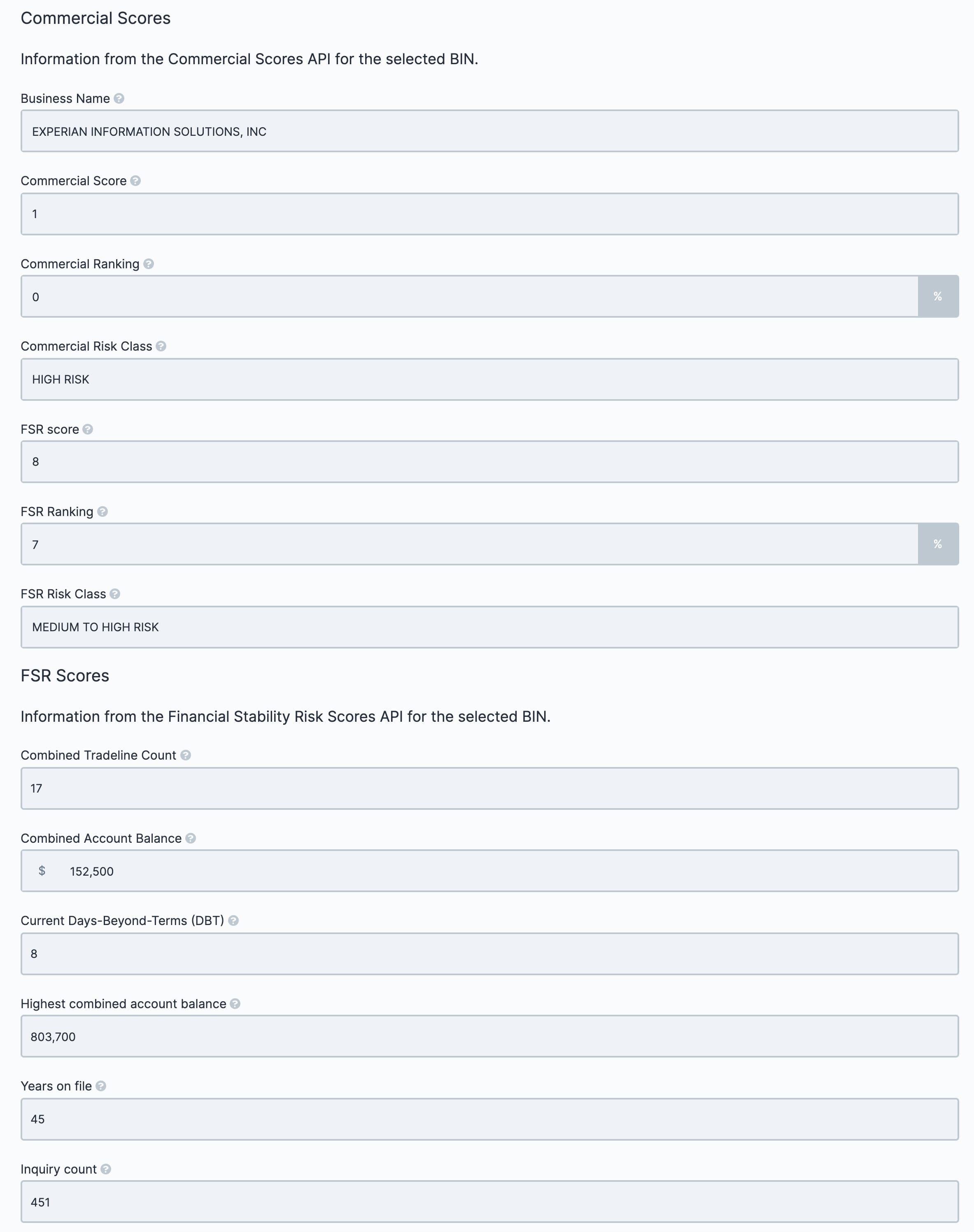Click the help icon beside Business Name
The height and width of the screenshot is (1232, 974).
(119, 99)
